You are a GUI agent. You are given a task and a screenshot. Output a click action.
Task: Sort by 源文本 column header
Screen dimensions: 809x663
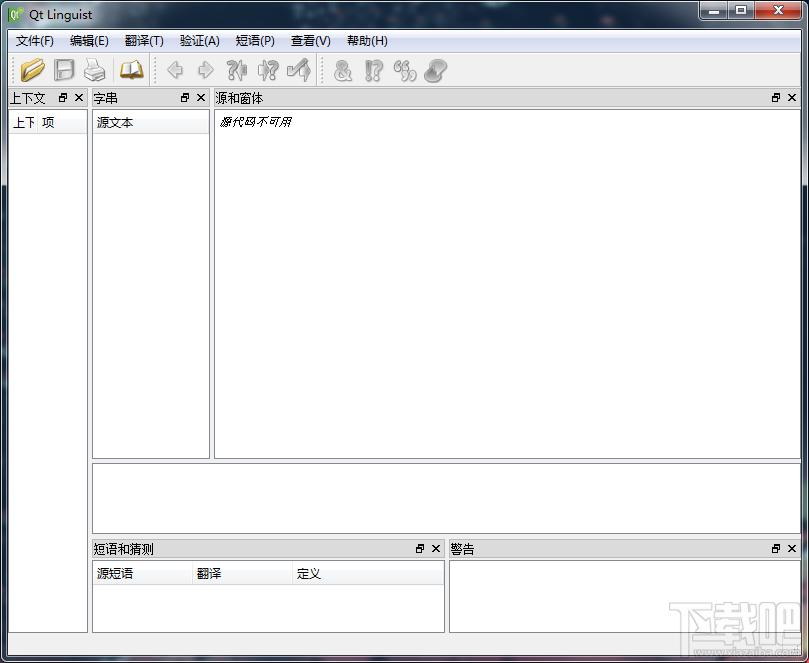[151, 123]
